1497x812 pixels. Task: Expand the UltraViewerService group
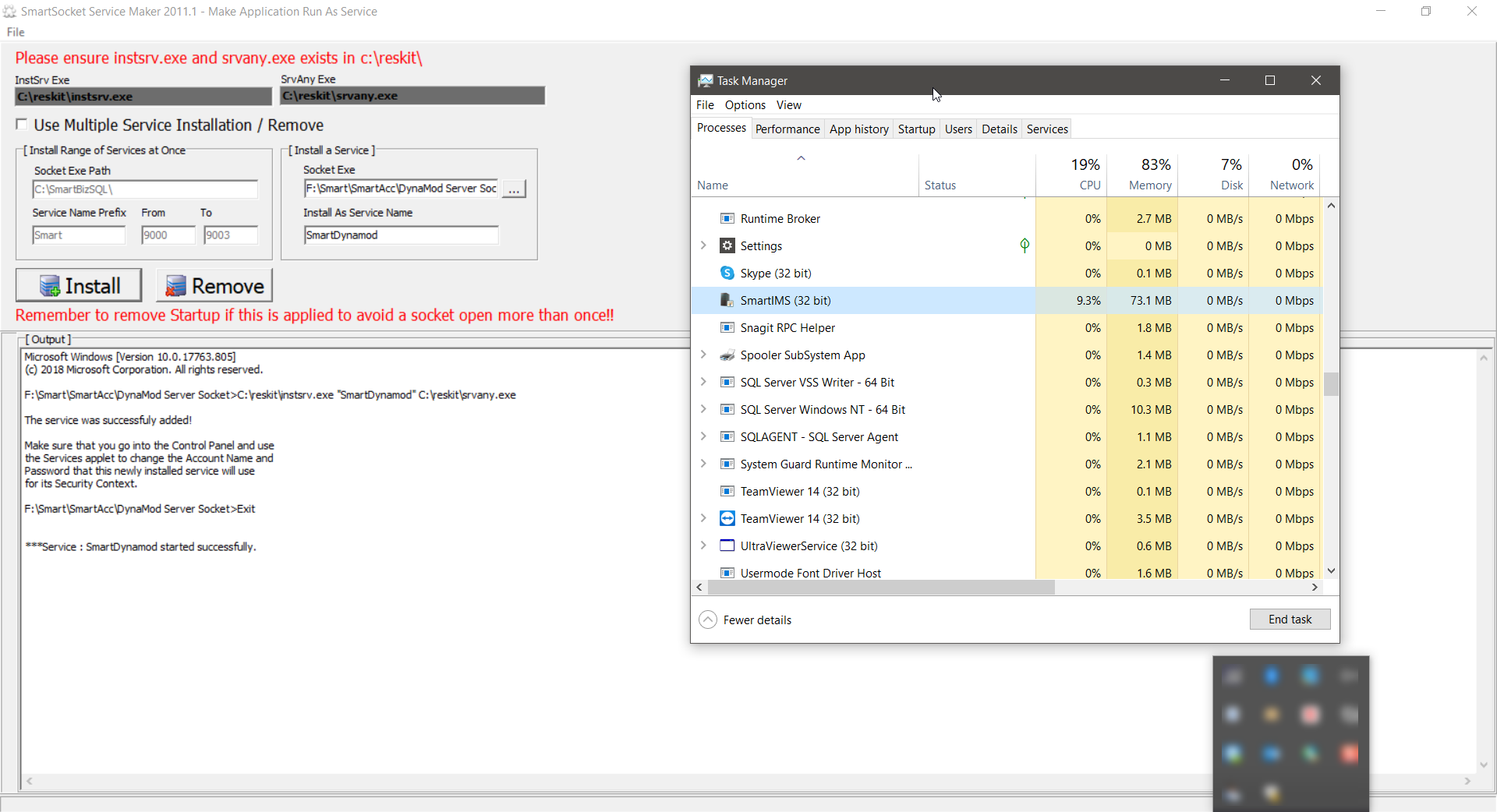point(703,545)
